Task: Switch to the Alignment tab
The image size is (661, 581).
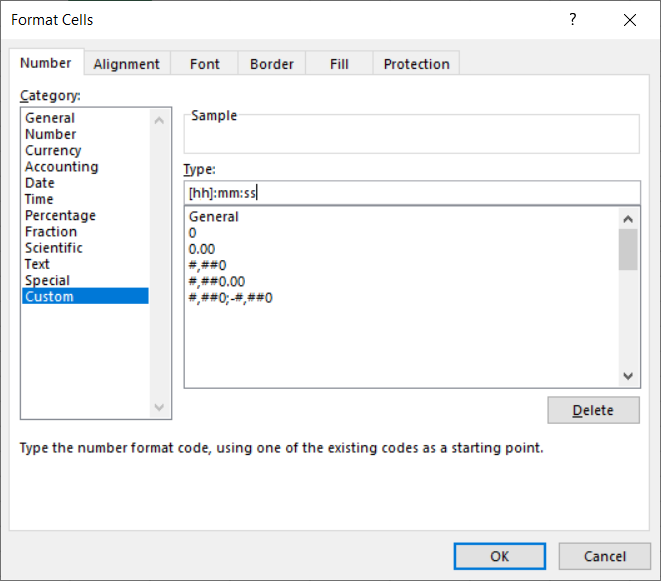Action: click(x=126, y=64)
